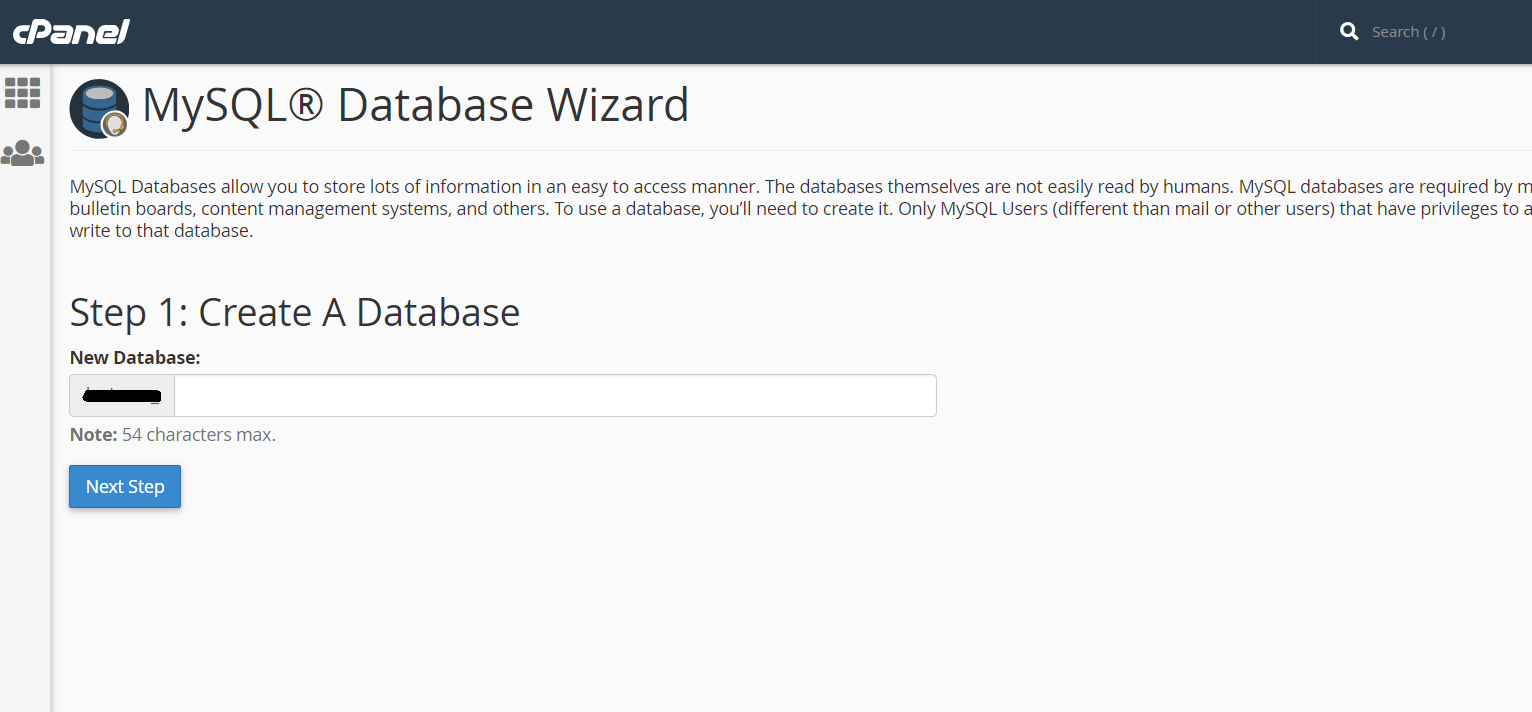The width and height of the screenshot is (1532, 712).
Task: Click the text write to that database
Action: [x=161, y=231]
